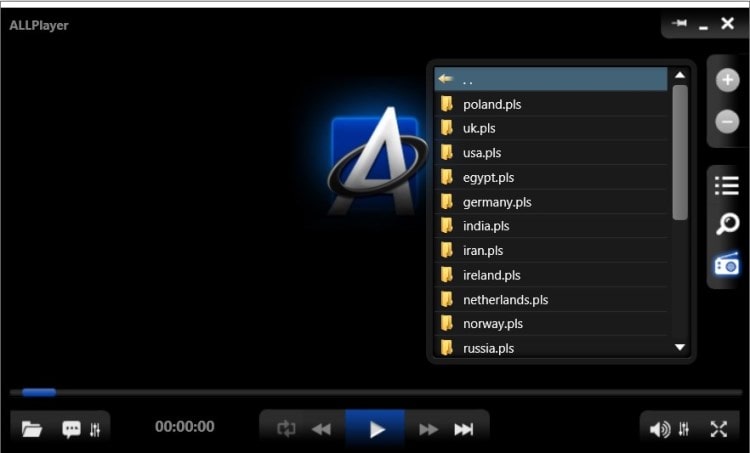The width and height of the screenshot is (750, 453).
Task: Select ireland.pls in the list
Action: coord(551,275)
